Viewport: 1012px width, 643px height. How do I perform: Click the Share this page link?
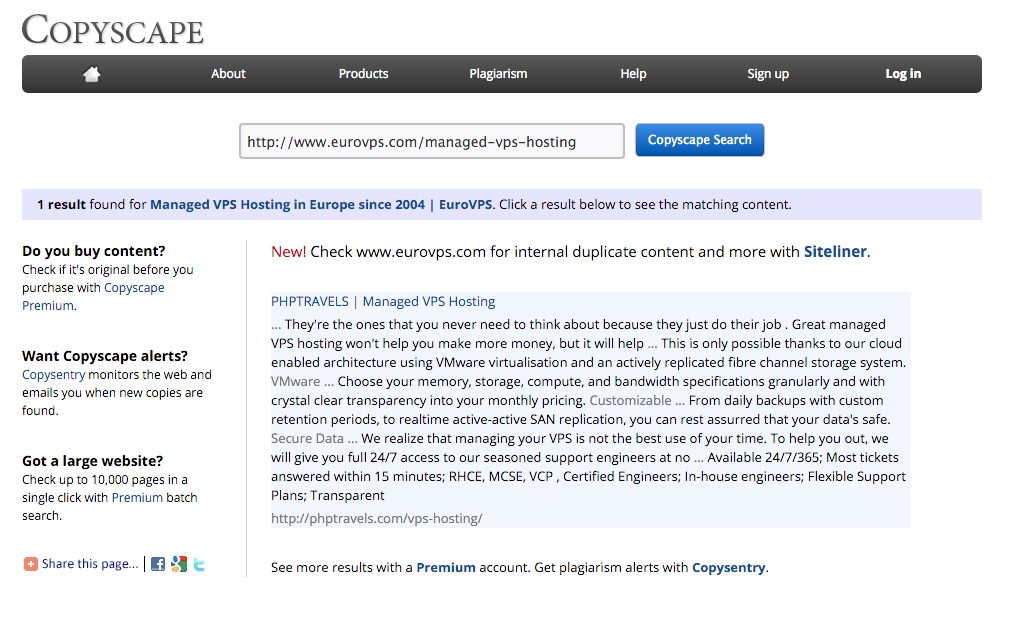pyautogui.click(x=90, y=564)
